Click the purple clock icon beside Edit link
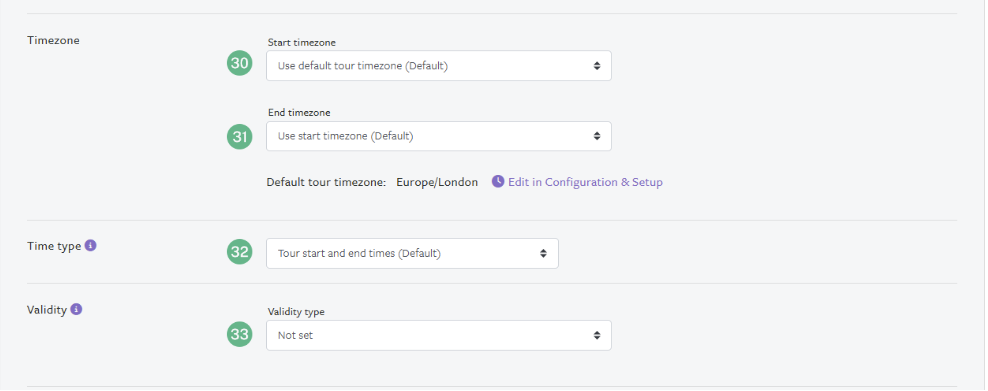This screenshot has height=391, width=988. click(x=498, y=181)
